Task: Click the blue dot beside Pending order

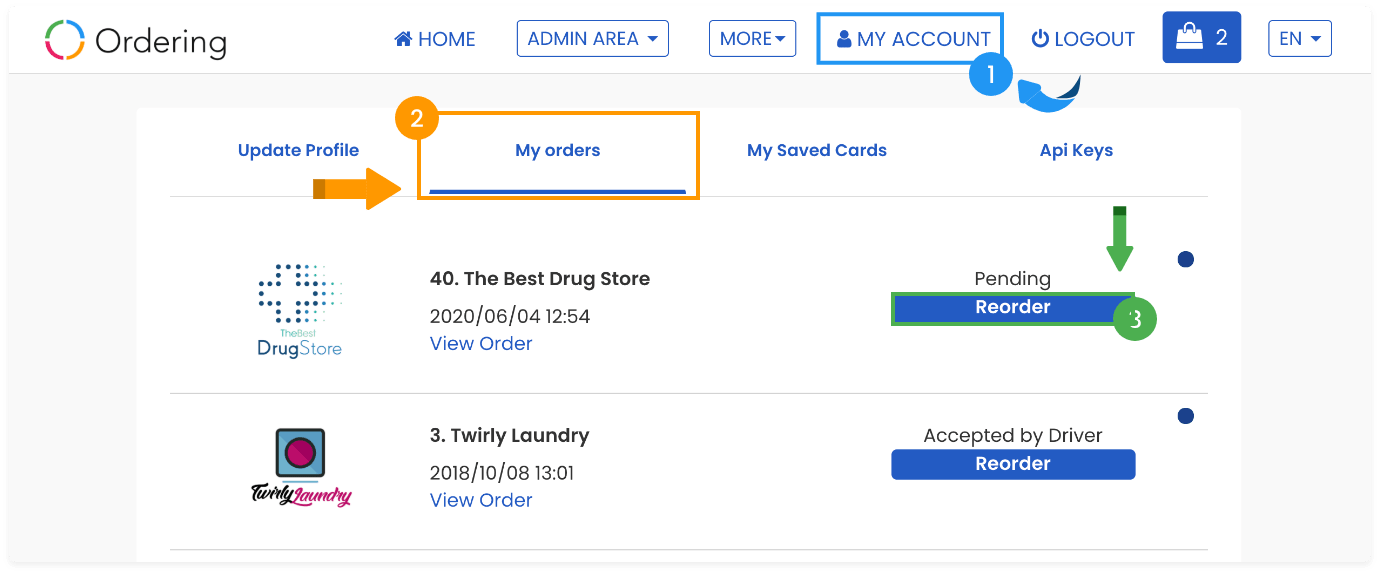Action: [1186, 260]
